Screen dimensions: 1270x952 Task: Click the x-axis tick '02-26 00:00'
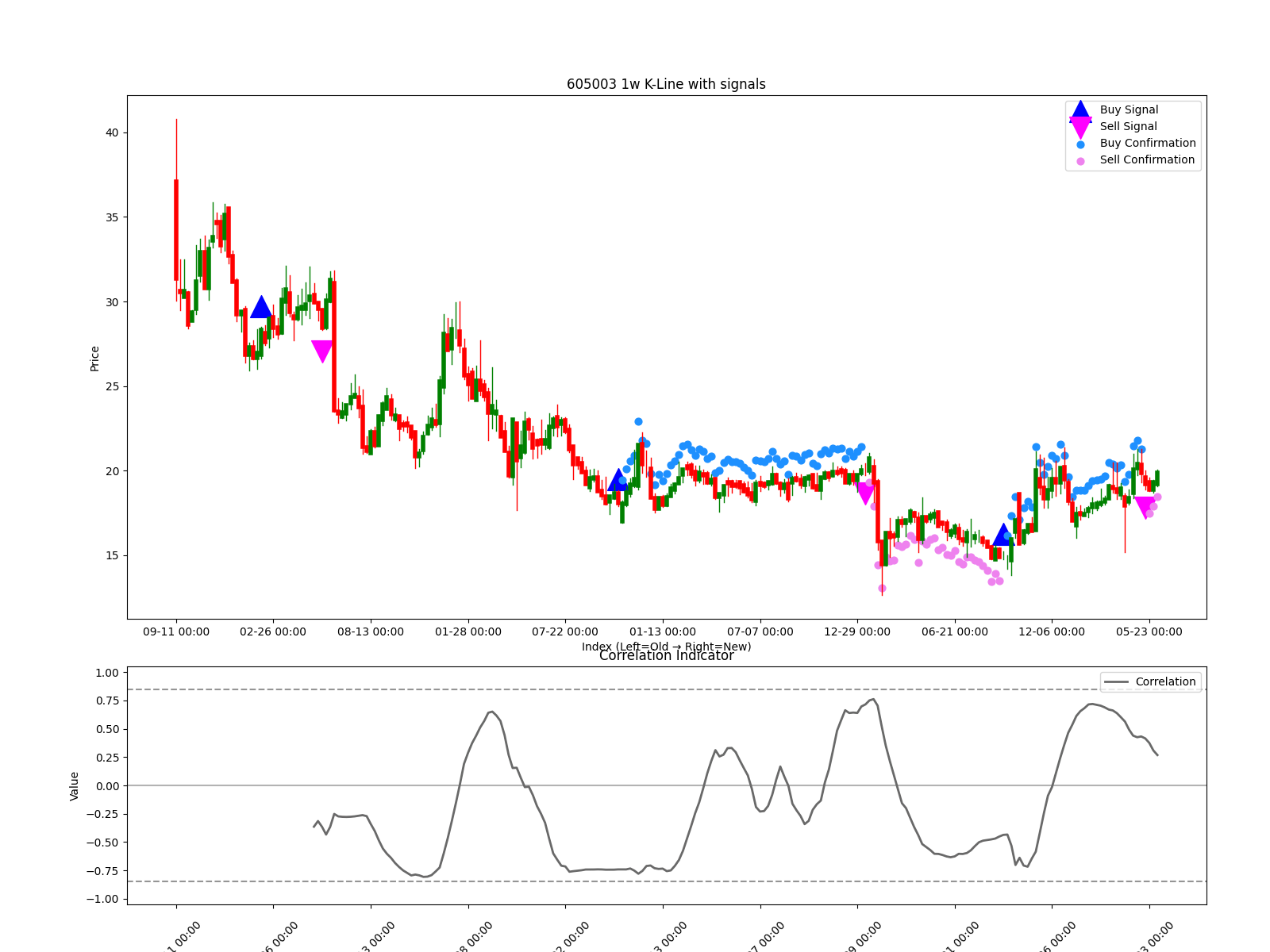pos(273,632)
